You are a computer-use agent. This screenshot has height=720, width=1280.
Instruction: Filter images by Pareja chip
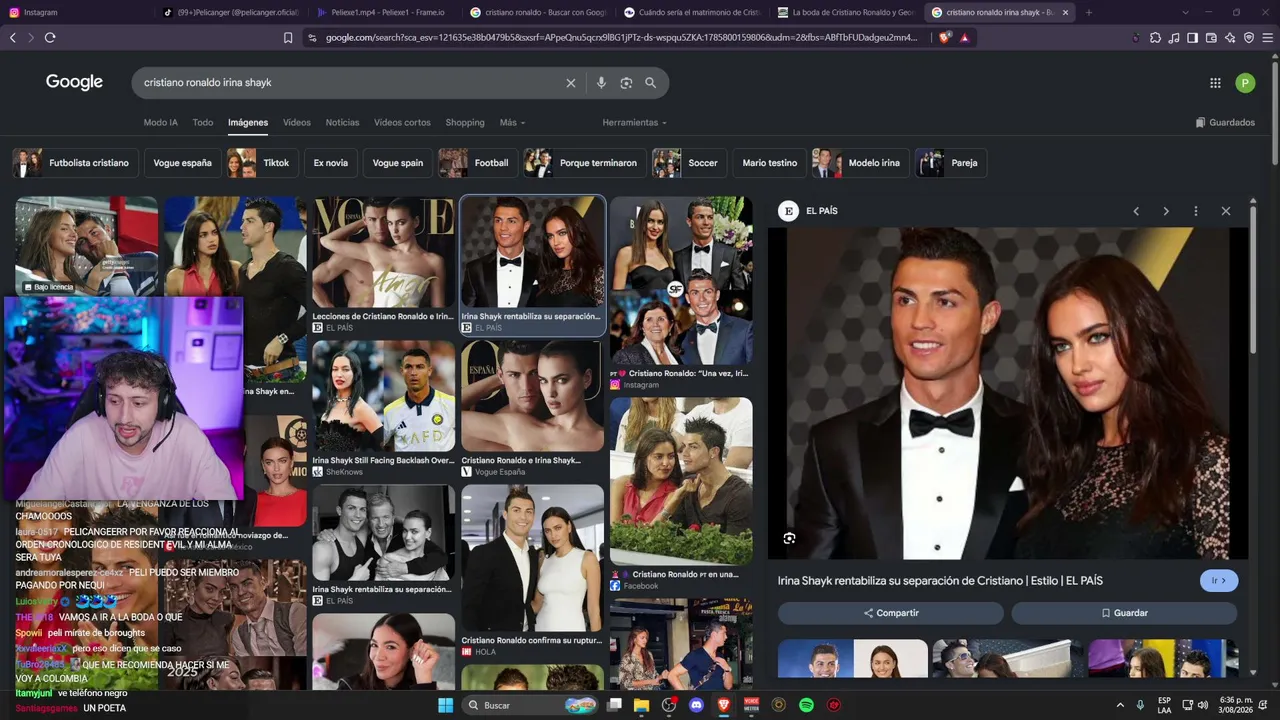click(x=951, y=163)
